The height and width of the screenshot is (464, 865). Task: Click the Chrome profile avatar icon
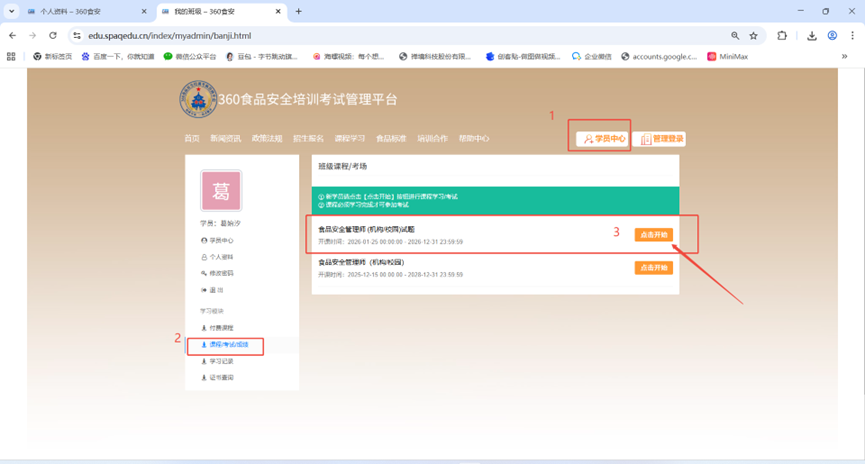tap(832, 35)
